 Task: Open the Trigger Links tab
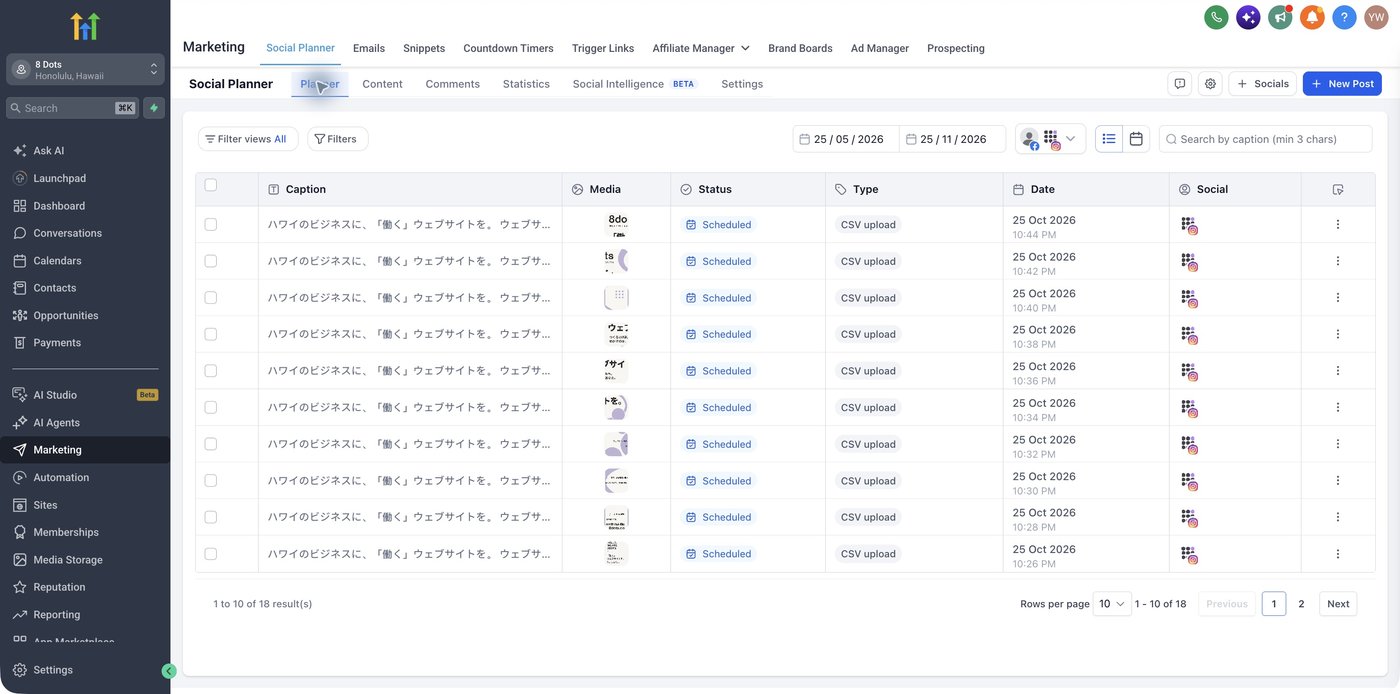tap(603, 48)
